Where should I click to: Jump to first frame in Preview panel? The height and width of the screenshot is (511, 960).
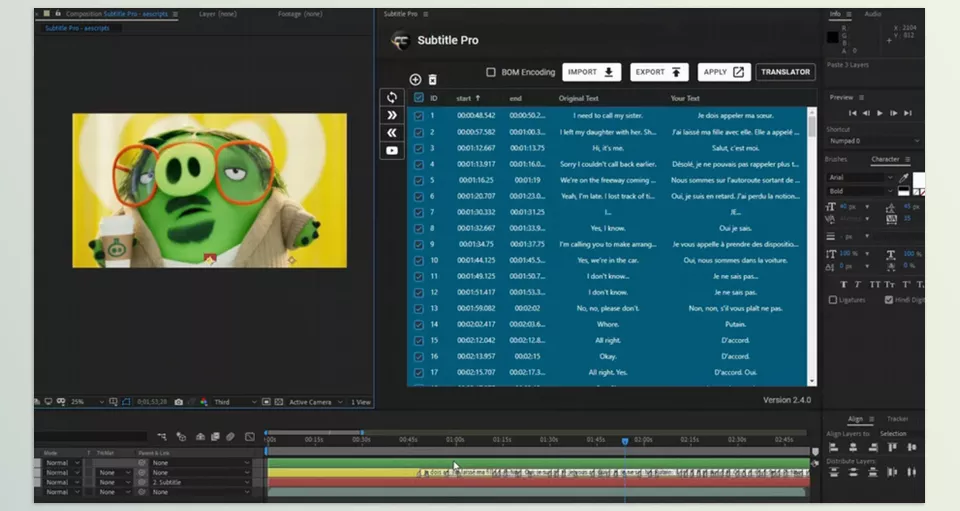point(852,113)
